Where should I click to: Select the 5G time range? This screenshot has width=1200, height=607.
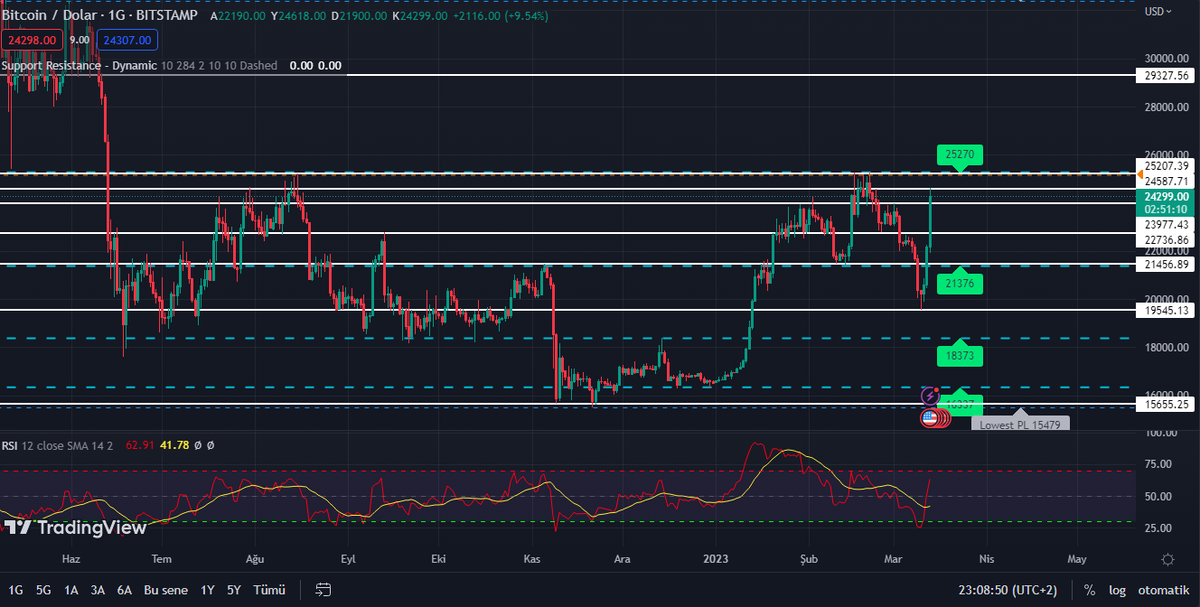click(x=44, y=590)
